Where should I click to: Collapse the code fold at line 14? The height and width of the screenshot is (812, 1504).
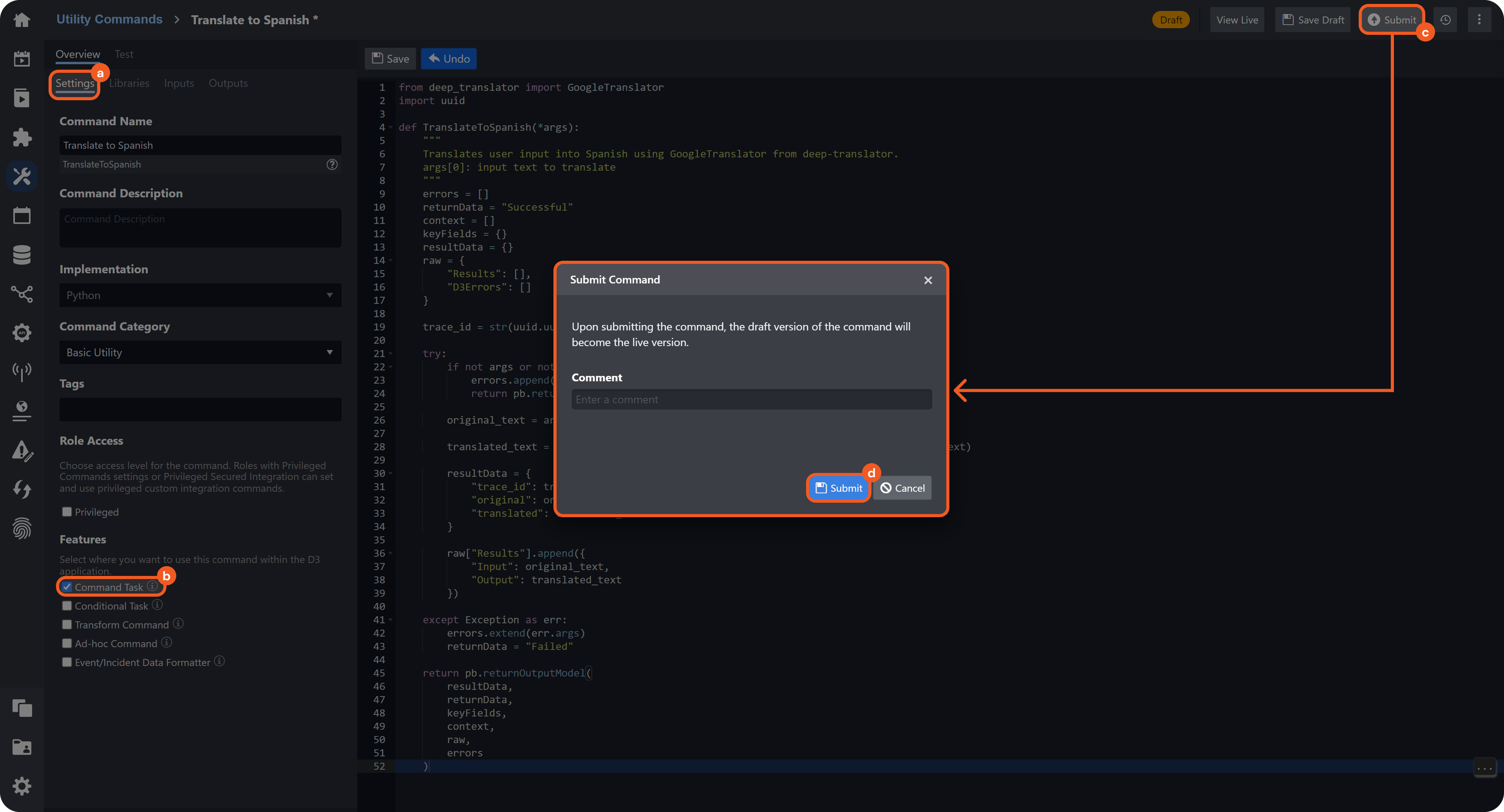coord(390,260)
